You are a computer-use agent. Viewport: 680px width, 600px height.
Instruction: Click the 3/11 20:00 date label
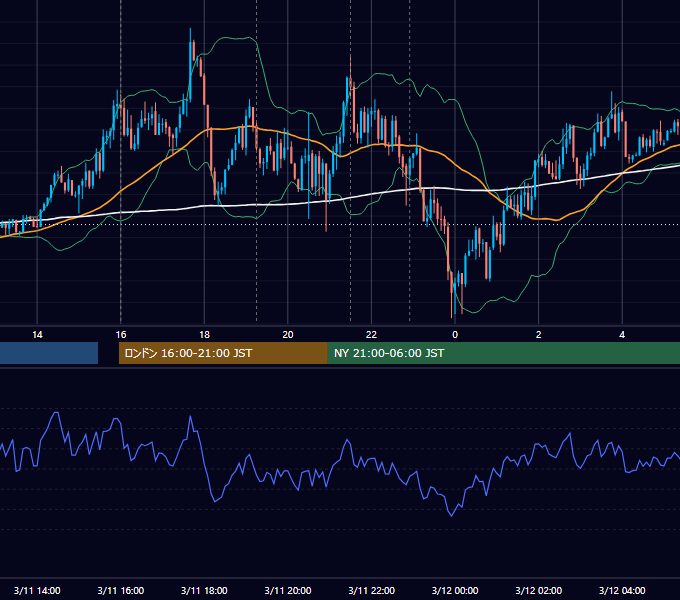pyautogui.click(x=288, y=590)
